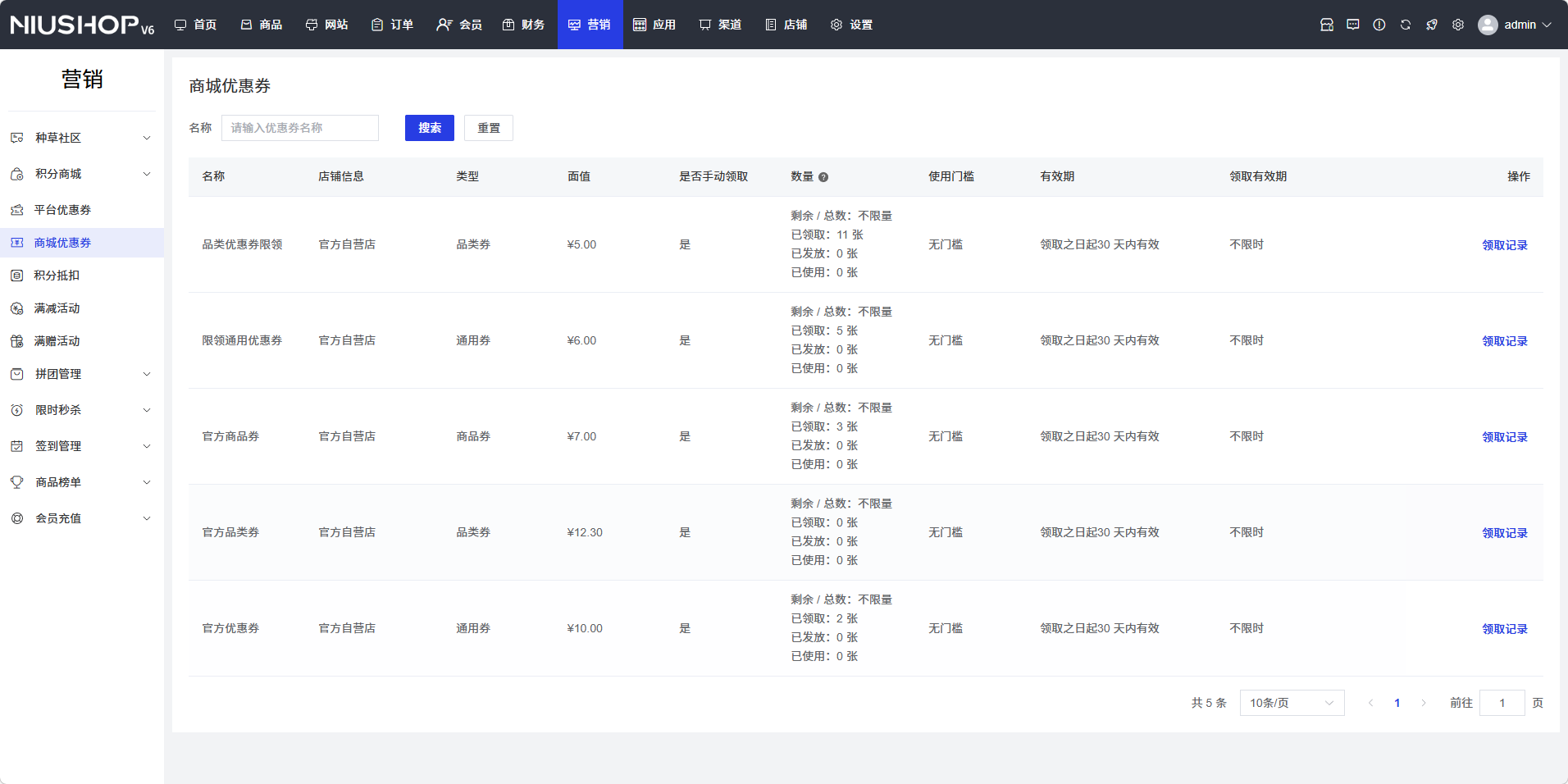Click the help icon next to 数量 header
Image resolution: width=1568 pixels, height=784 pixels.
click(823, 177)
